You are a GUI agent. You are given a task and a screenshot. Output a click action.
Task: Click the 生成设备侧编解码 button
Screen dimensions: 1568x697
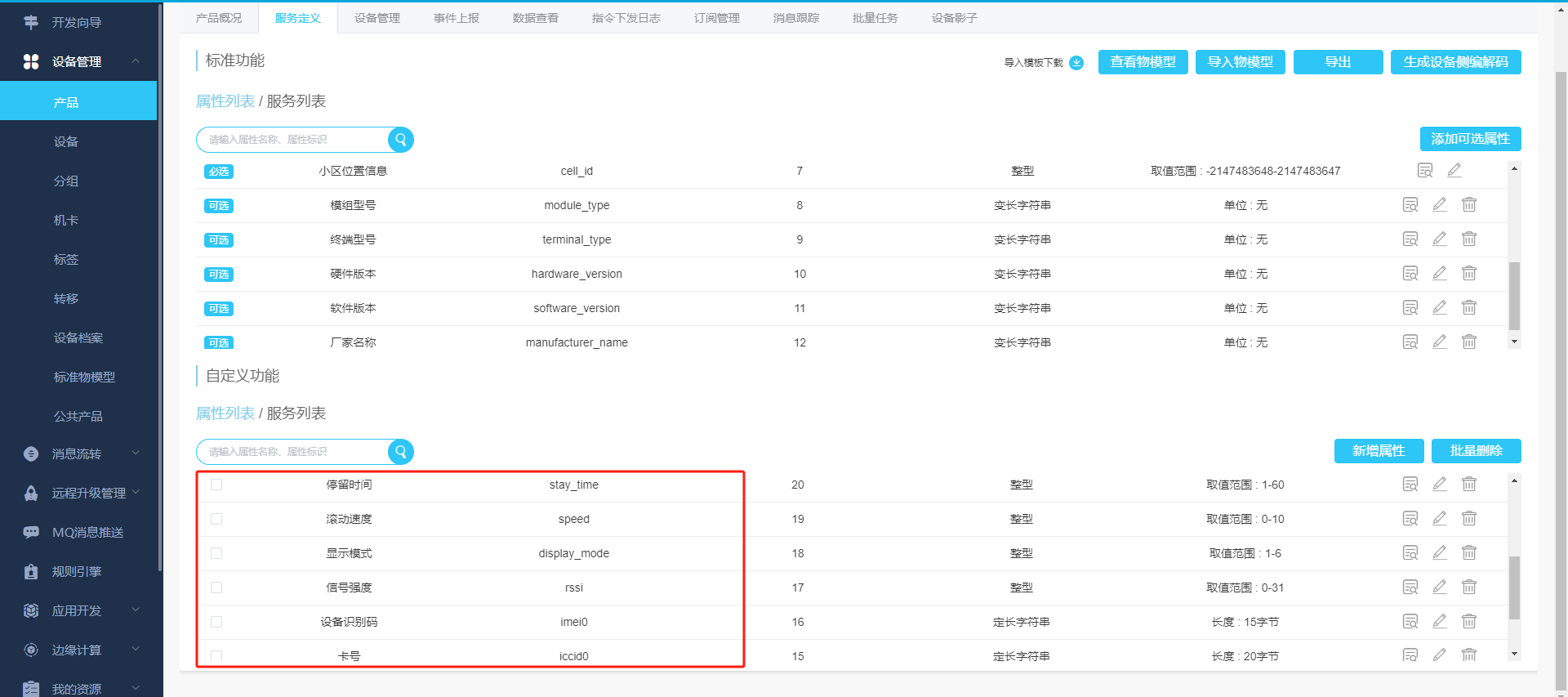point(1456,62)
